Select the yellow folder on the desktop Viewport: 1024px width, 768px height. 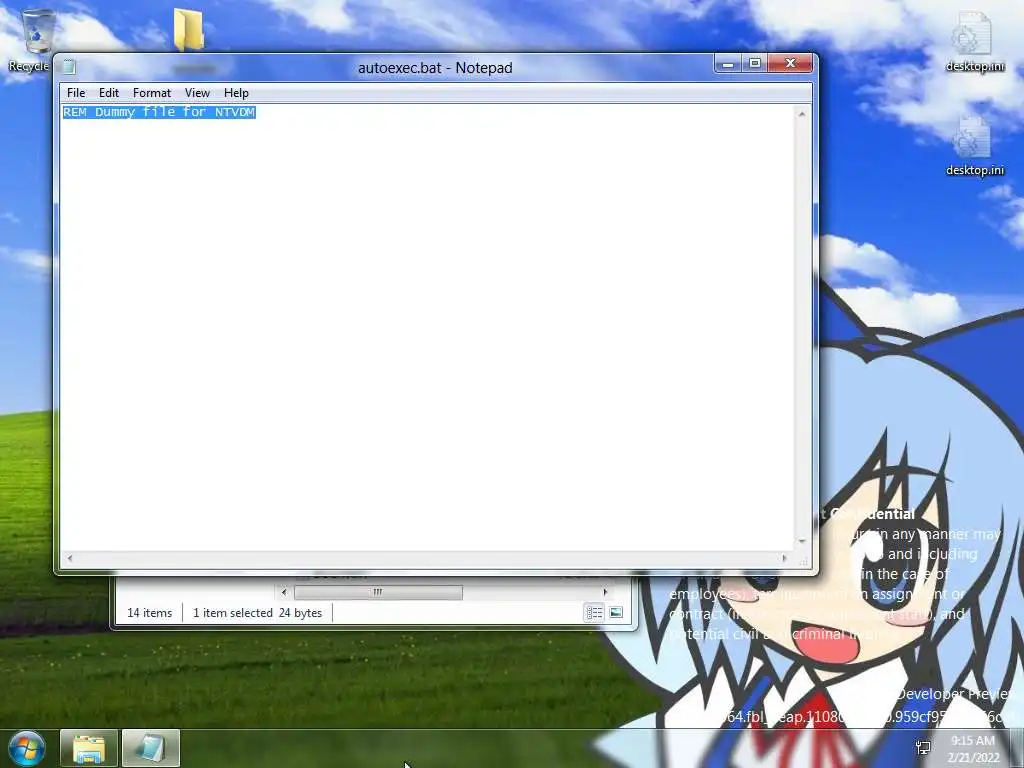pyautogui.click(x=189, y=30)
